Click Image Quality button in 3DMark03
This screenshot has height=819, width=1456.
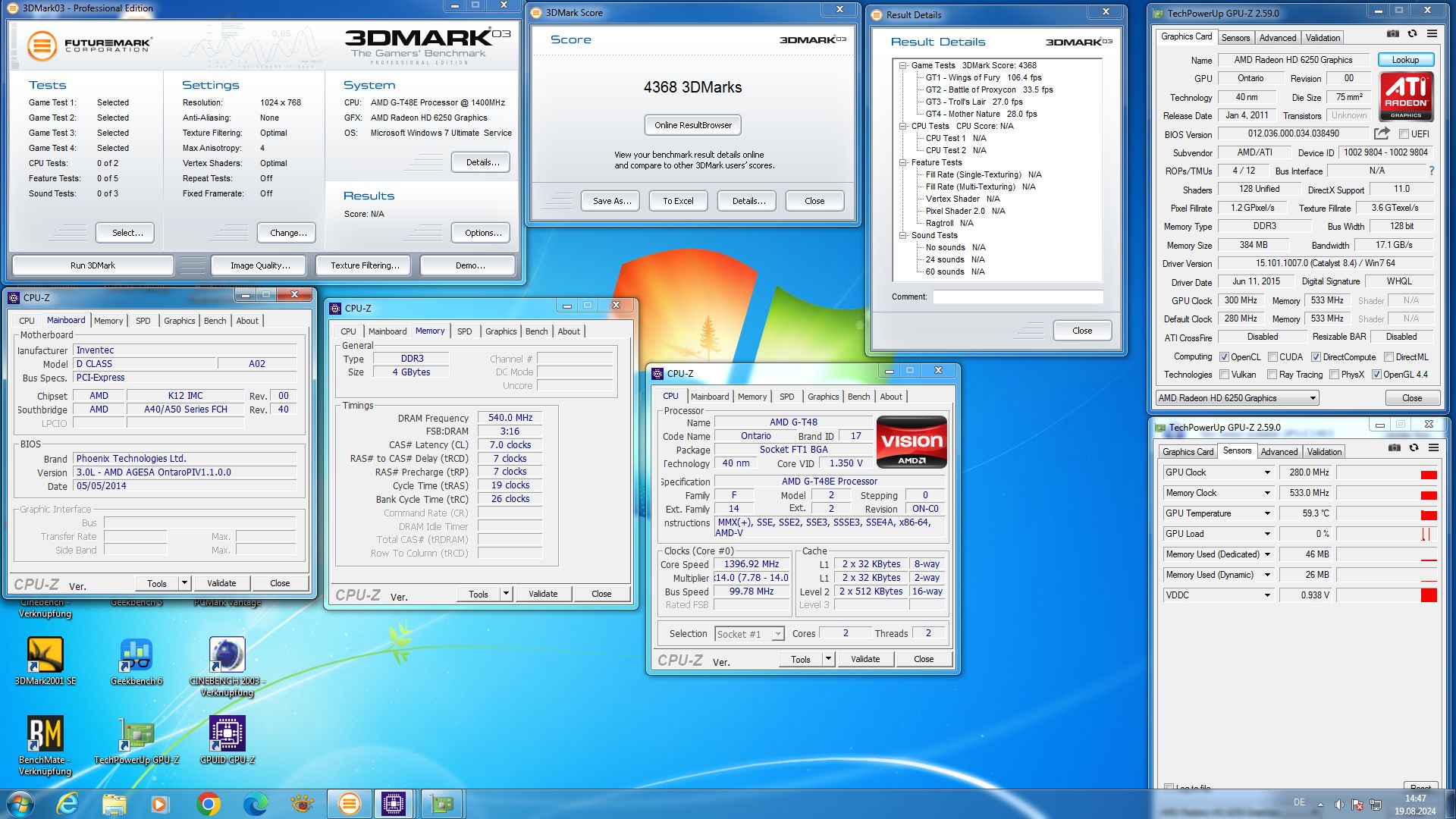tap(260, 265)
